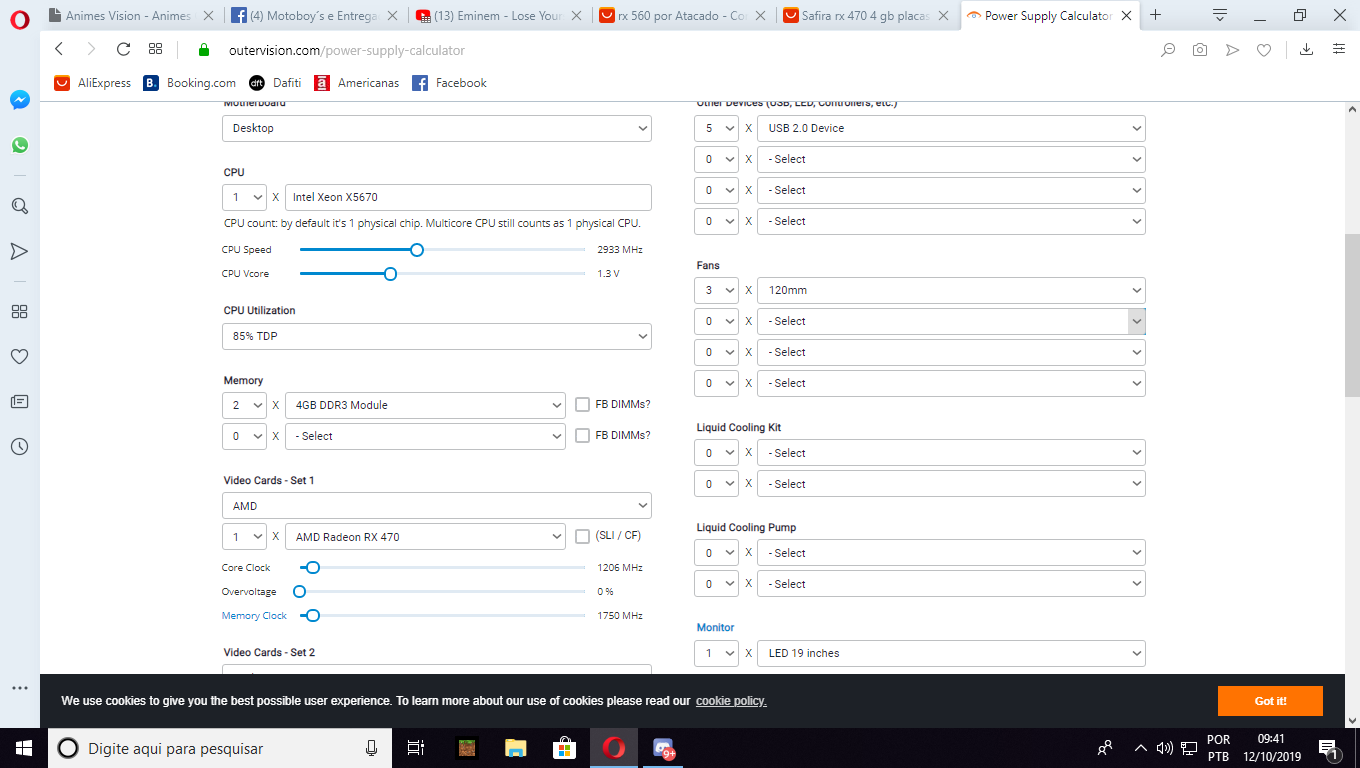This screenshot has width=1360, height=768.
Task: Open the USB 2.0 Device dropdown
Action: [x=951, y=128]
